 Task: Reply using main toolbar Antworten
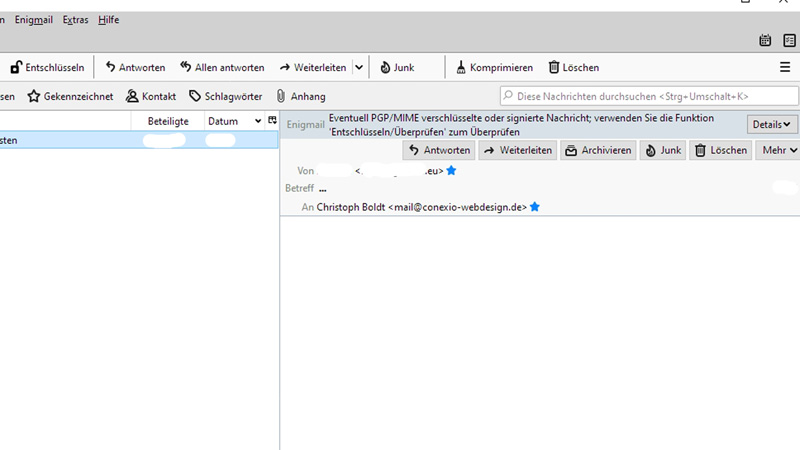[134, 67]
